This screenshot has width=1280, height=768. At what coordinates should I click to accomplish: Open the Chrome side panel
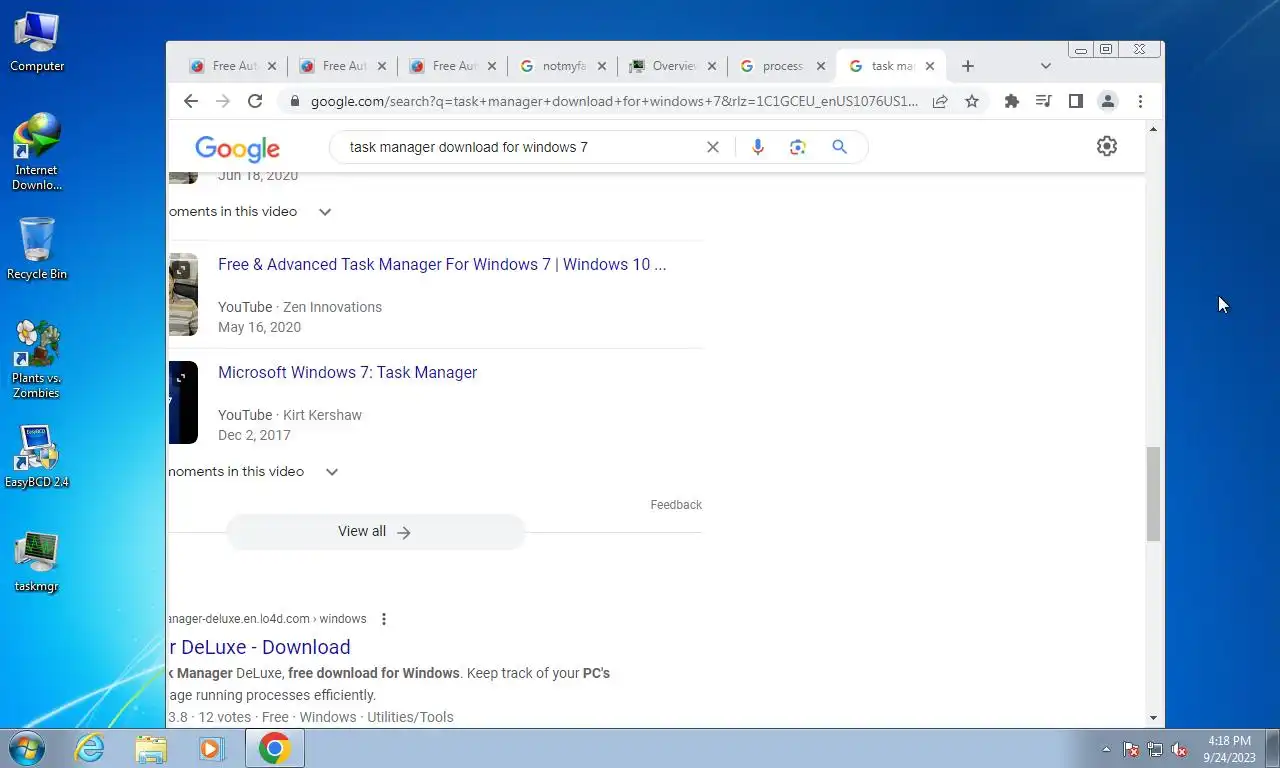click(x=1076, y=101)
